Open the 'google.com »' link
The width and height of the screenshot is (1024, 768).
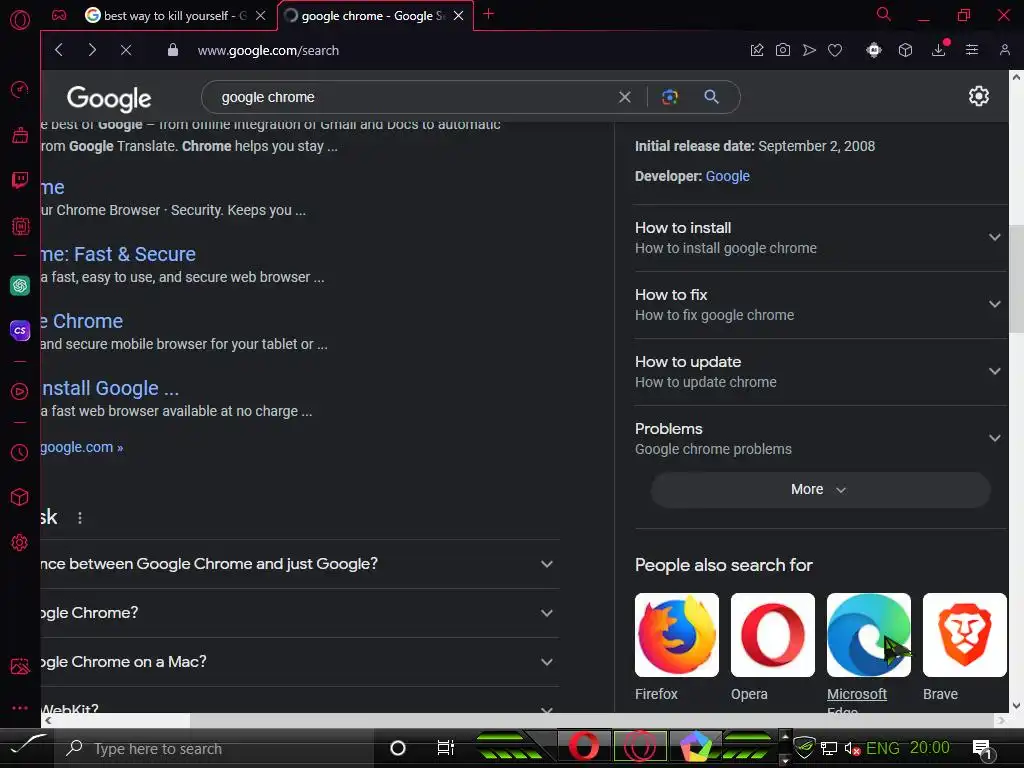pos(82,447)
